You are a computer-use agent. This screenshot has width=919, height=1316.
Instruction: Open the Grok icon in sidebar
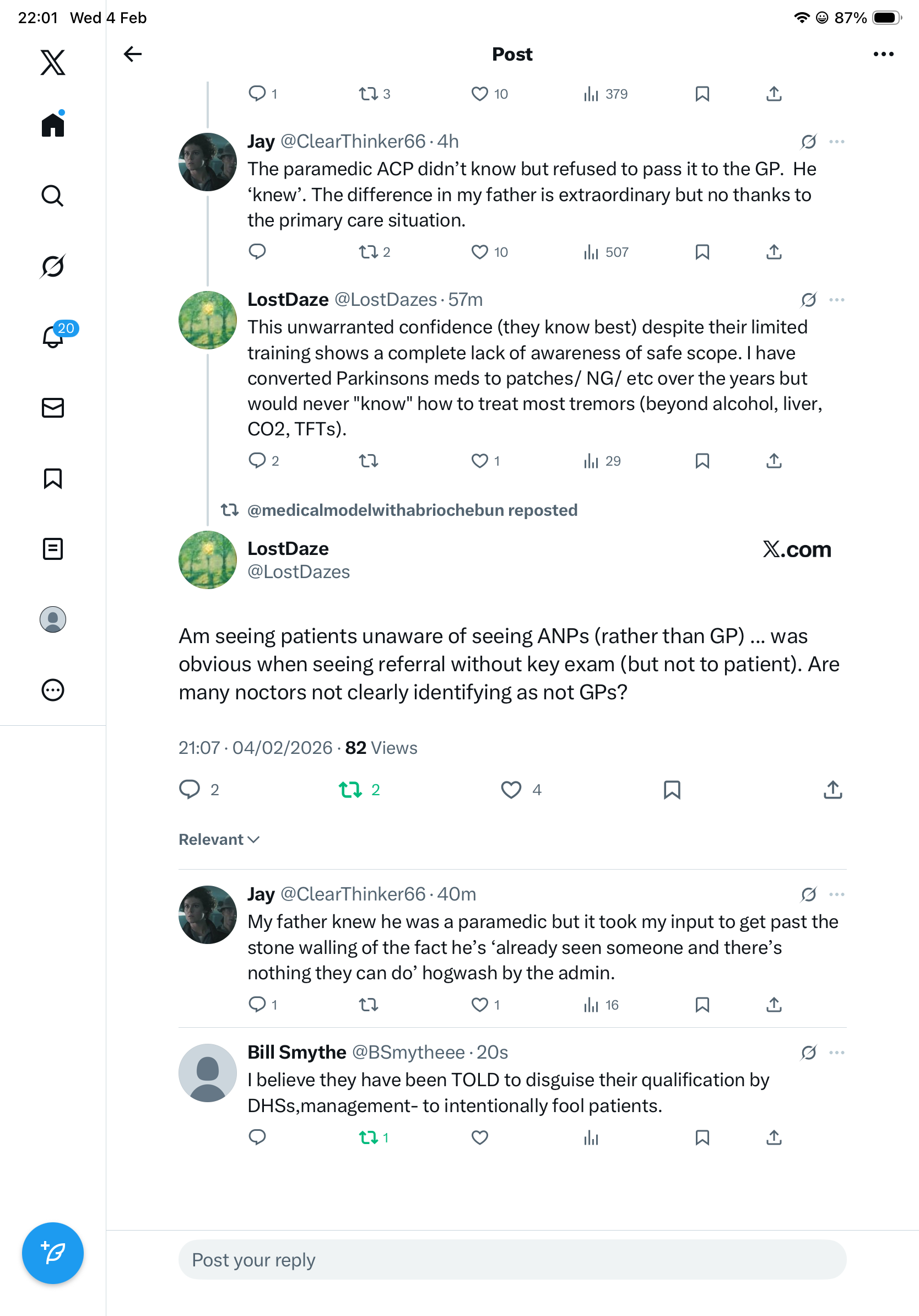click(x=53, y=266)
